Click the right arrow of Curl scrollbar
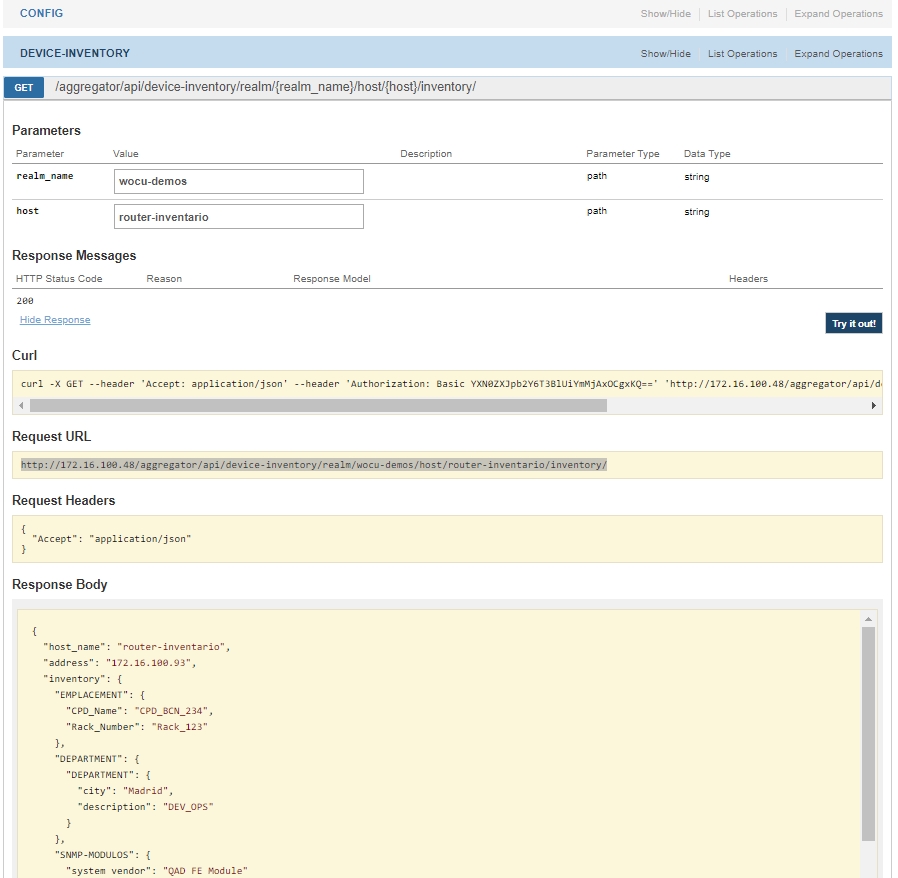The image size is (898, 878). coord(873,405)
